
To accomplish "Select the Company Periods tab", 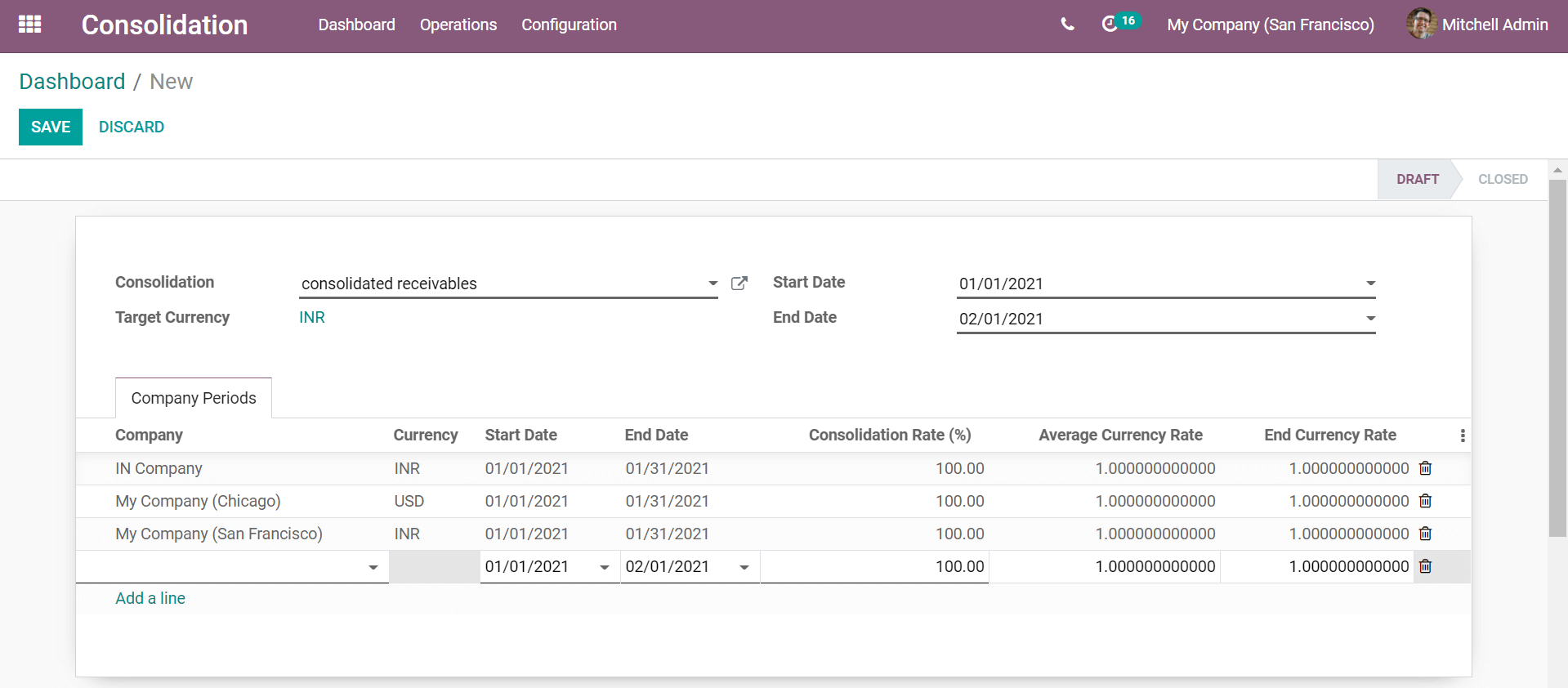I will tap(194, 398).
